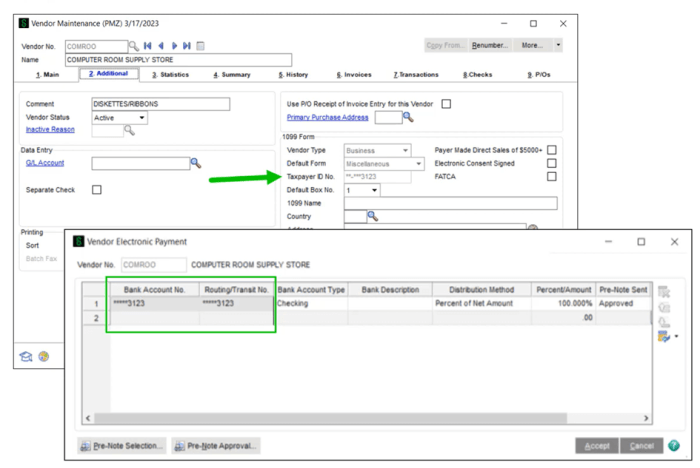Go to first vendor record button
Image resolution: width=700 pixels, height=468 pixels.
pyautogui.click(x=147, y=46)
